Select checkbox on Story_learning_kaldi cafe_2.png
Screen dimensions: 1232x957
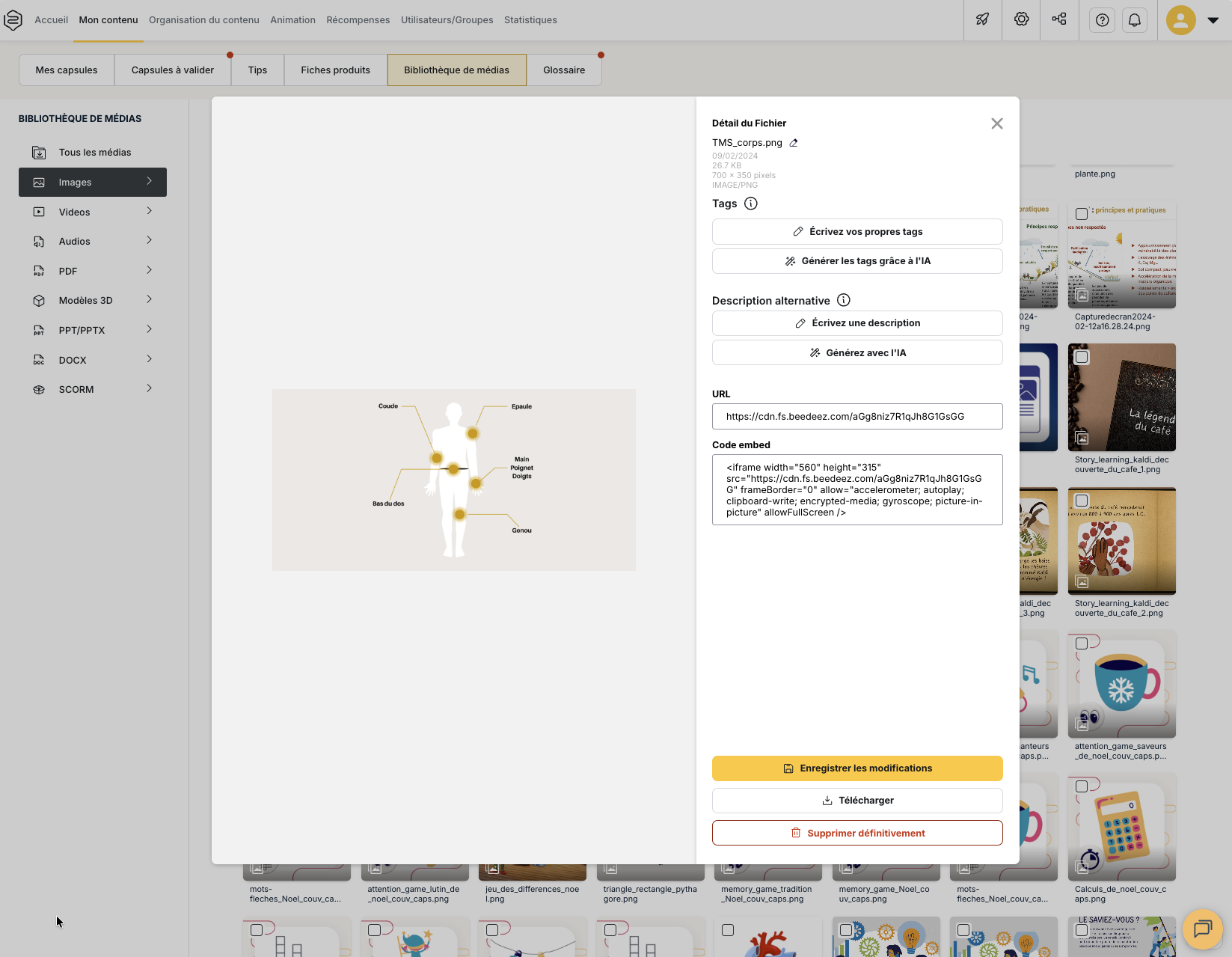point(1082,501)
